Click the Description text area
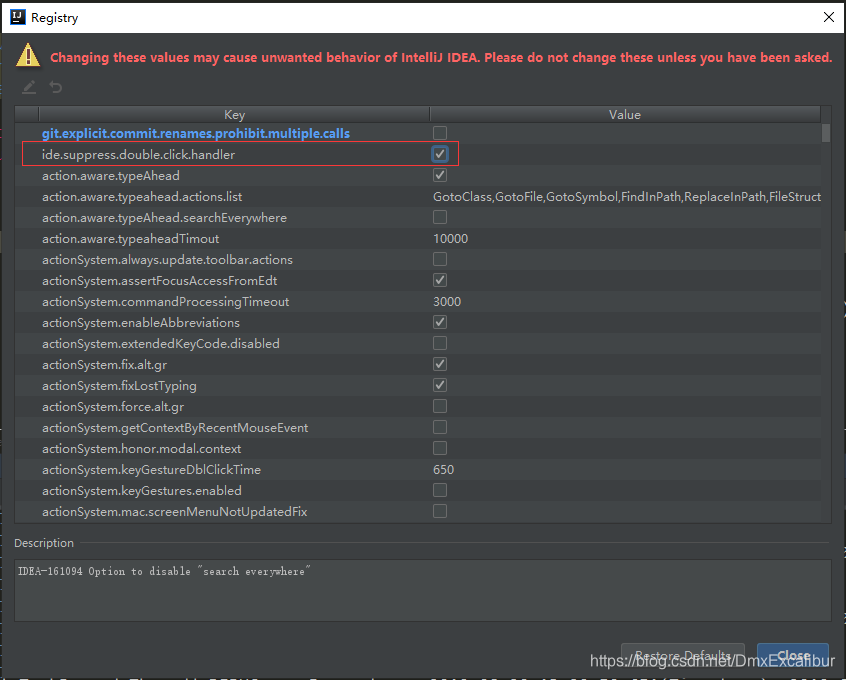846x680 pixels. tap(422, 590)
